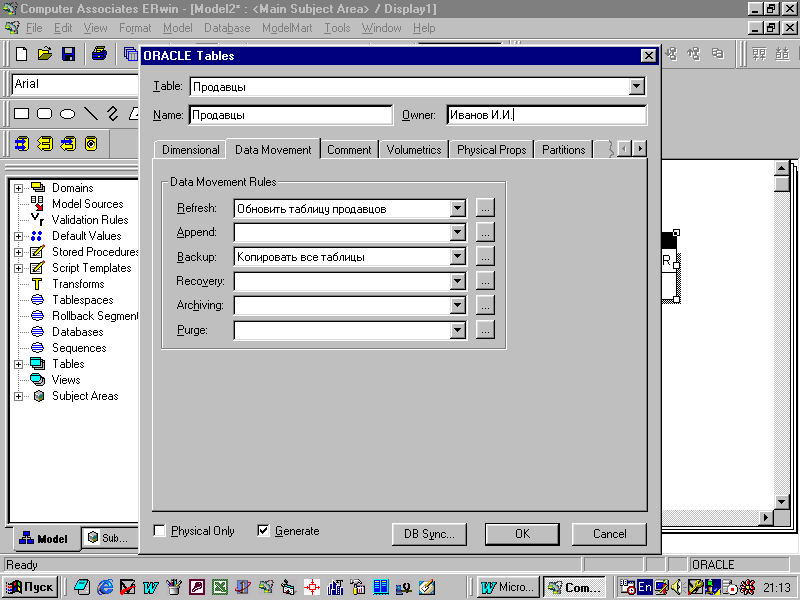The image size is (800, 600).
Task: Open the Table dropdown list
Action: coord(636,86)
